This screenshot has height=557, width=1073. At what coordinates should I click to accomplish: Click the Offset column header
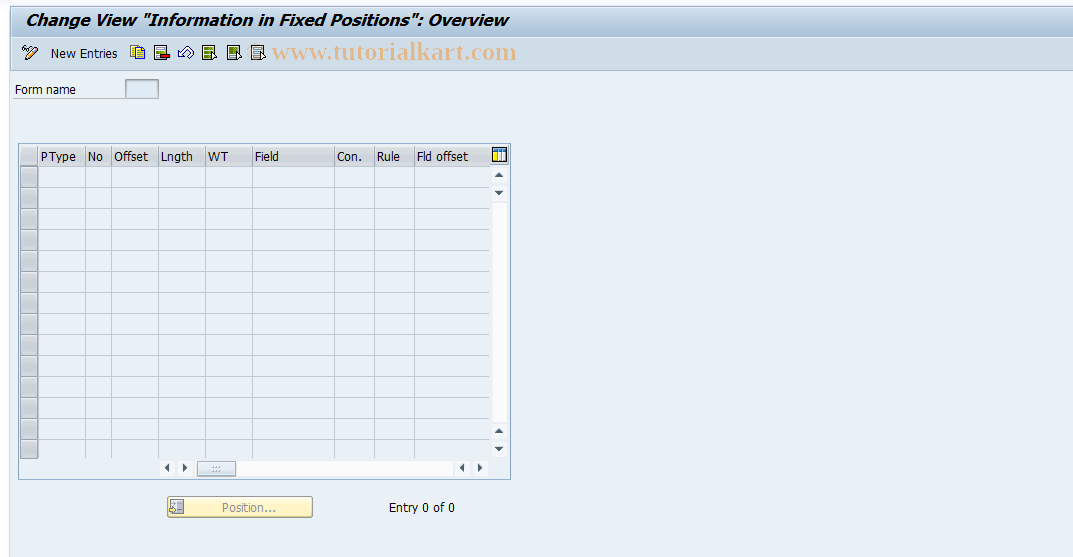pos(135,157)
